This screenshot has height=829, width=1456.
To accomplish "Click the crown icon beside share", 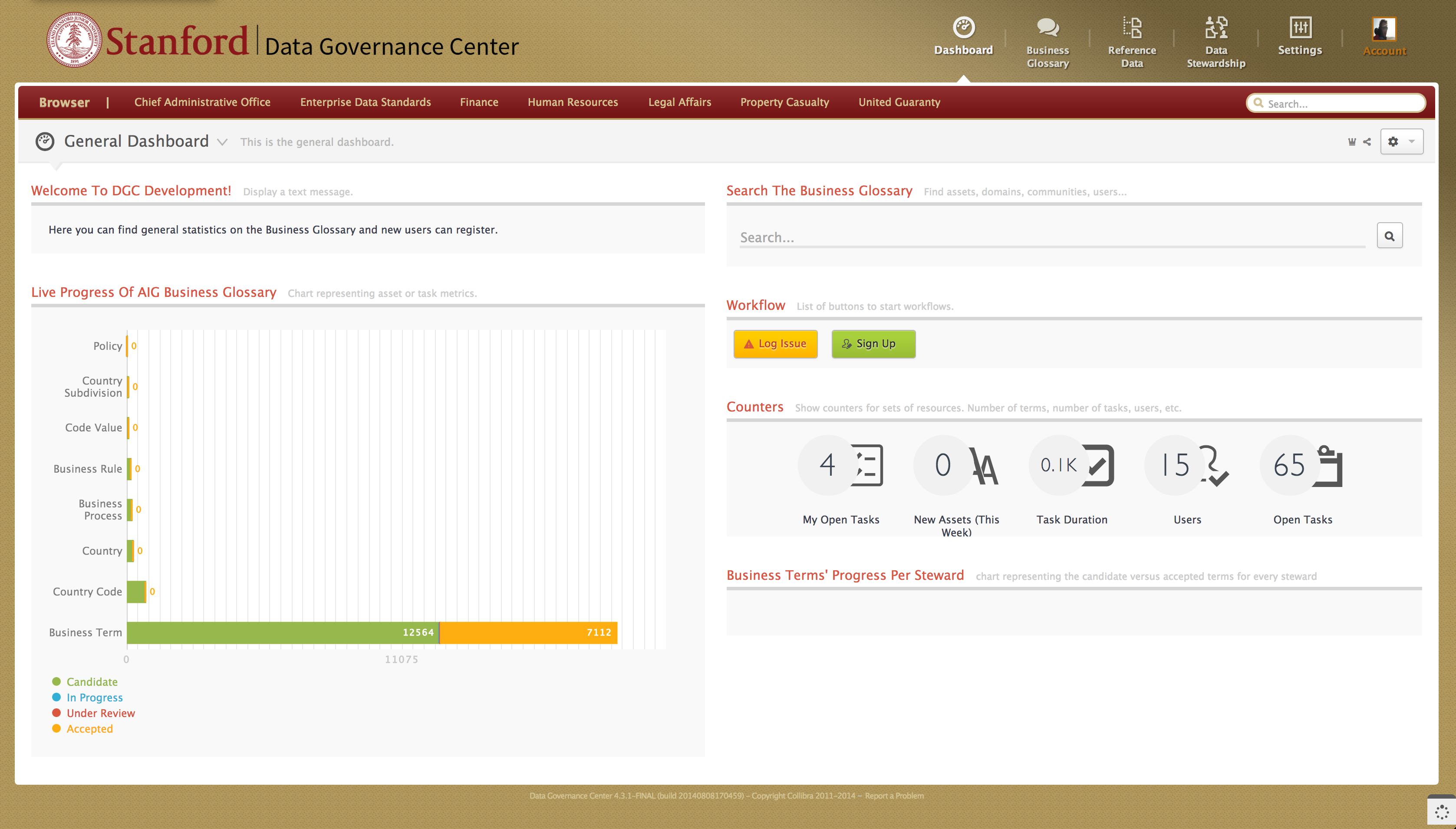I will [1352, 142].
